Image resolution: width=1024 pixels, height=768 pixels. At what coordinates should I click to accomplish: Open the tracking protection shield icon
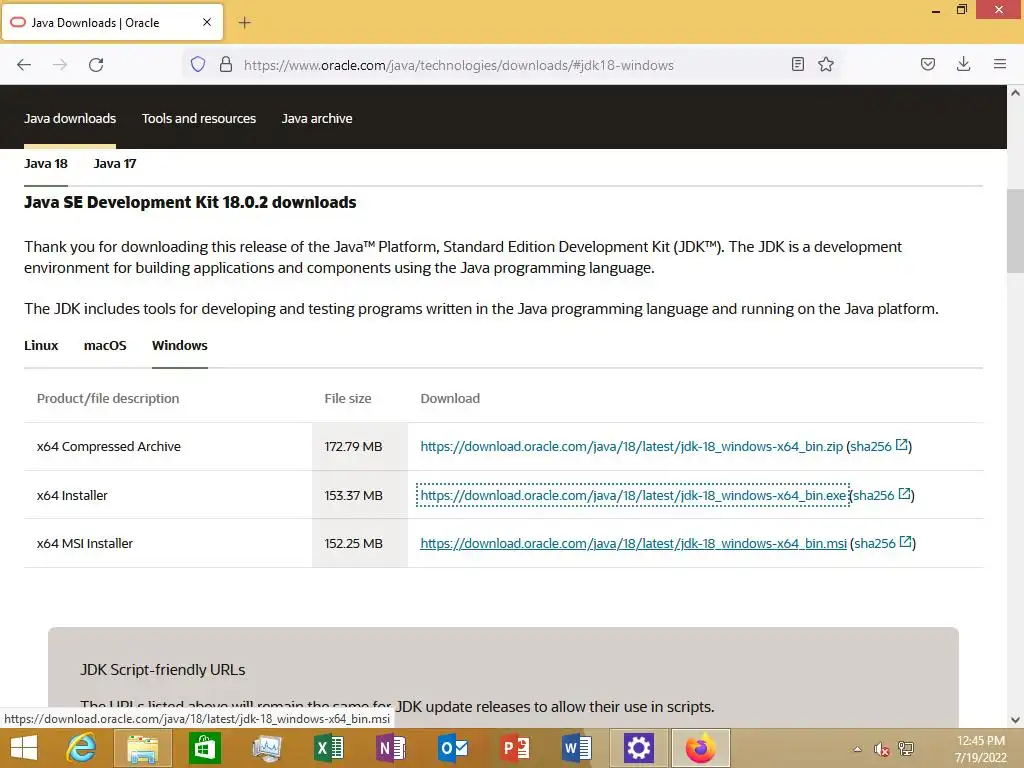click(198, 64)
